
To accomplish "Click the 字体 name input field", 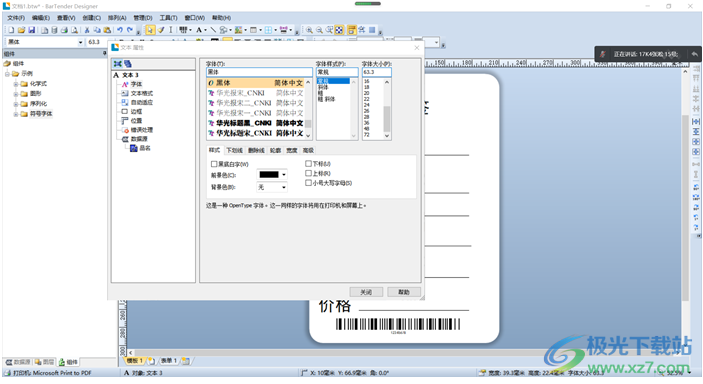I will click(x=259, y=72).
